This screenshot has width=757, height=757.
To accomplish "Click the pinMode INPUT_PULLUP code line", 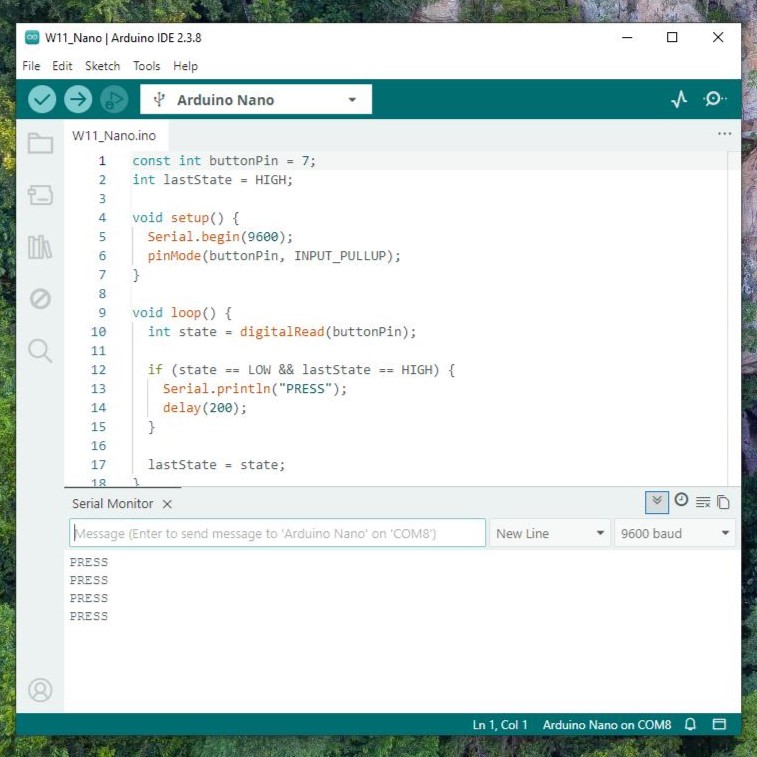I will click(x=274, y=256).
